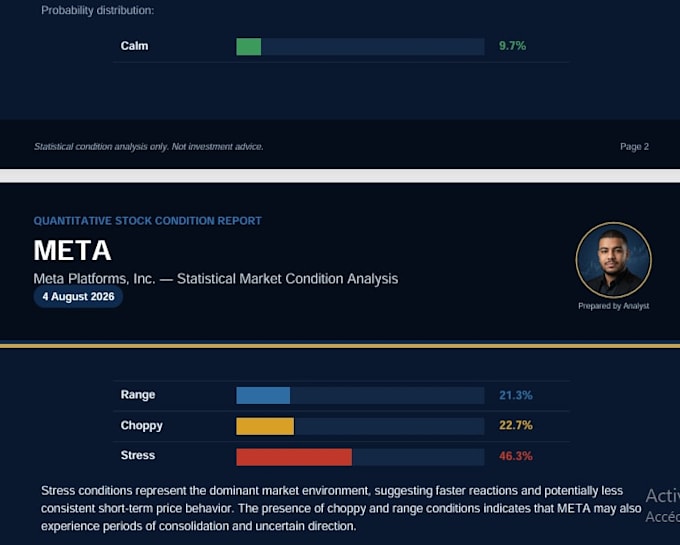The image size is (680, 545).
Task: Click the Page 2 footer label
Action: click(634, 147)
